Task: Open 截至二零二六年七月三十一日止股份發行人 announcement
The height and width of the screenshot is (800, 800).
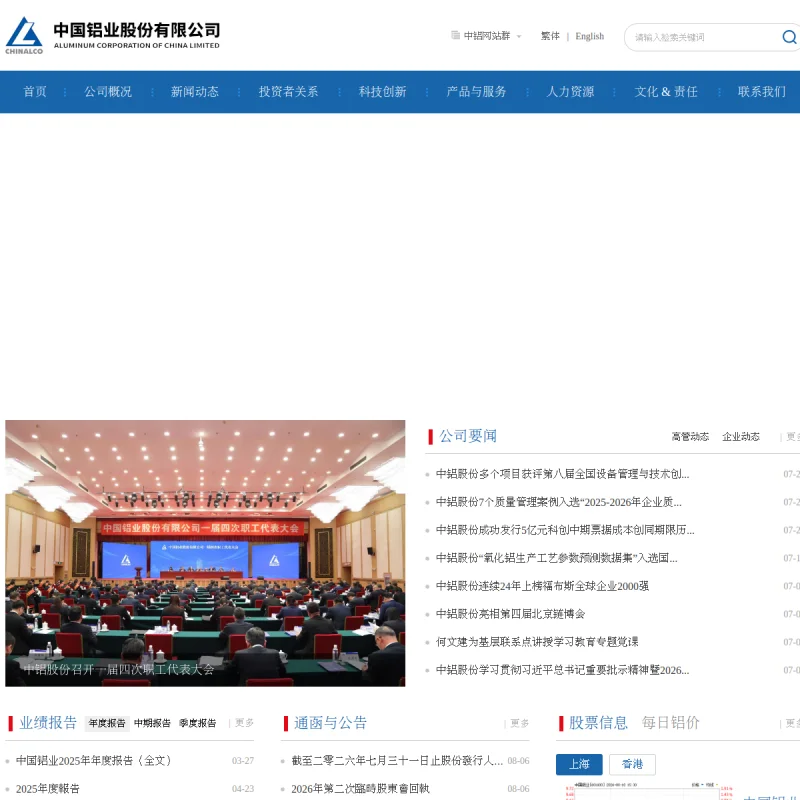Action: pos(397,761)
